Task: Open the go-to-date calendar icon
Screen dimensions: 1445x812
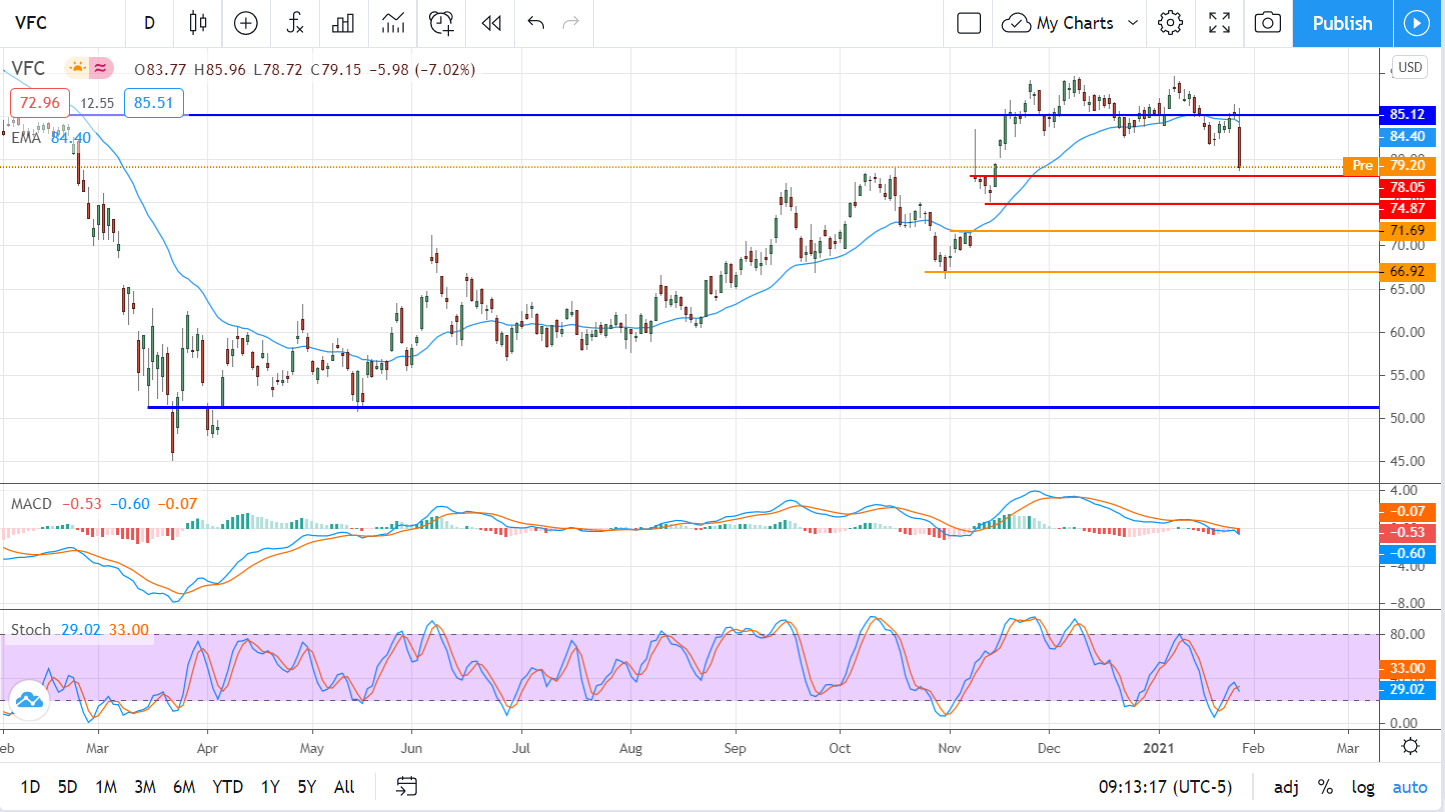Action: point(407,786)
